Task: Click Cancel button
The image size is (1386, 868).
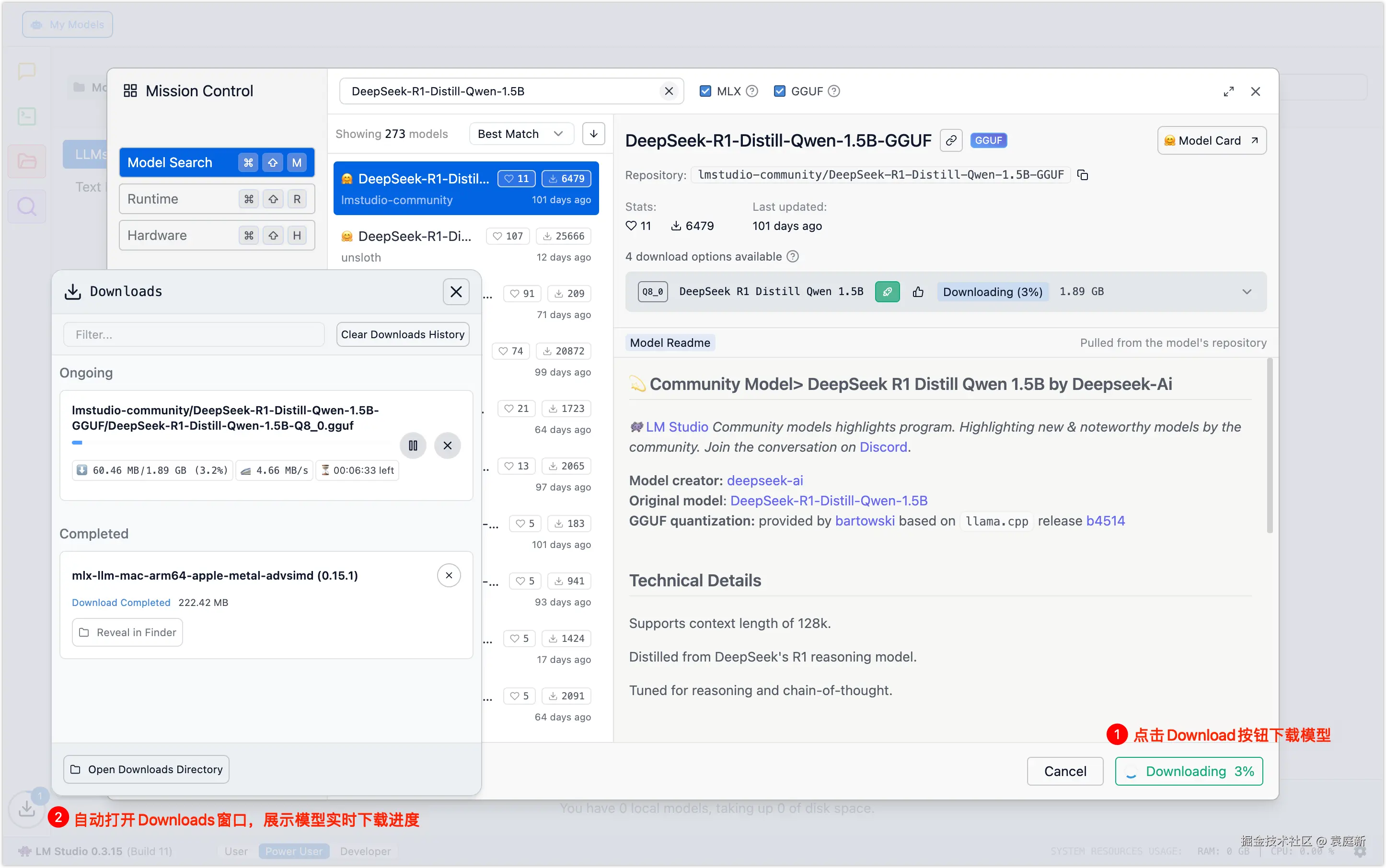Action: (x=1065, y=771)
